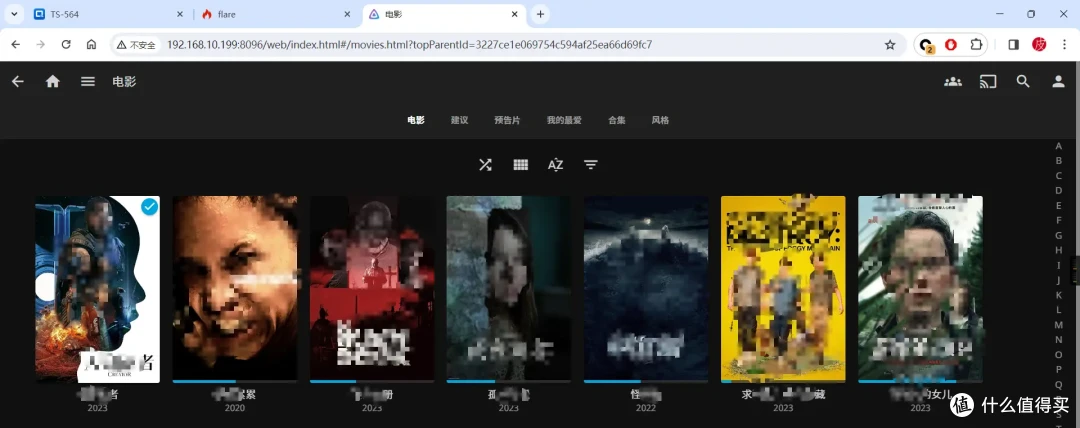The height and width of the screenshot is (428, 1080).
Task: Open a new browser tab
Action: (540, 14)
